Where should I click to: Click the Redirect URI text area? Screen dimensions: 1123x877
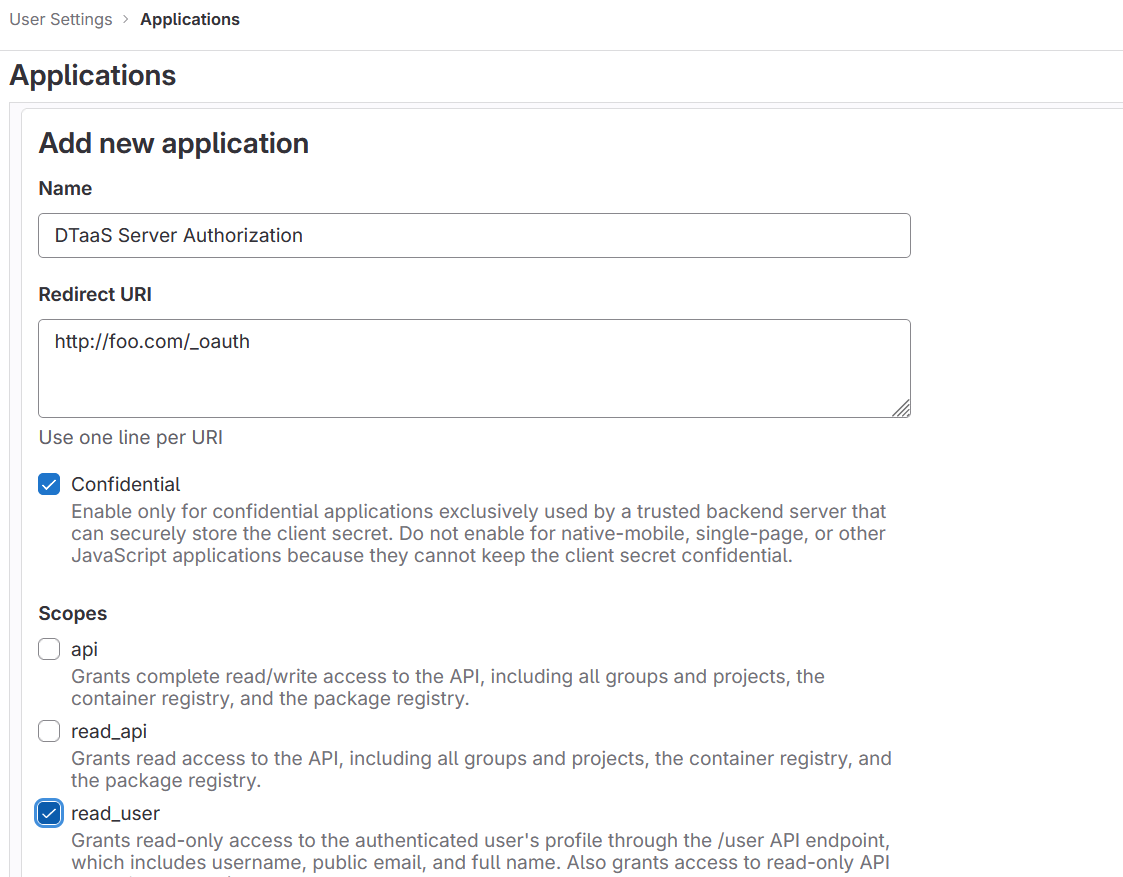pyautogui.click(x=474, y=367)
